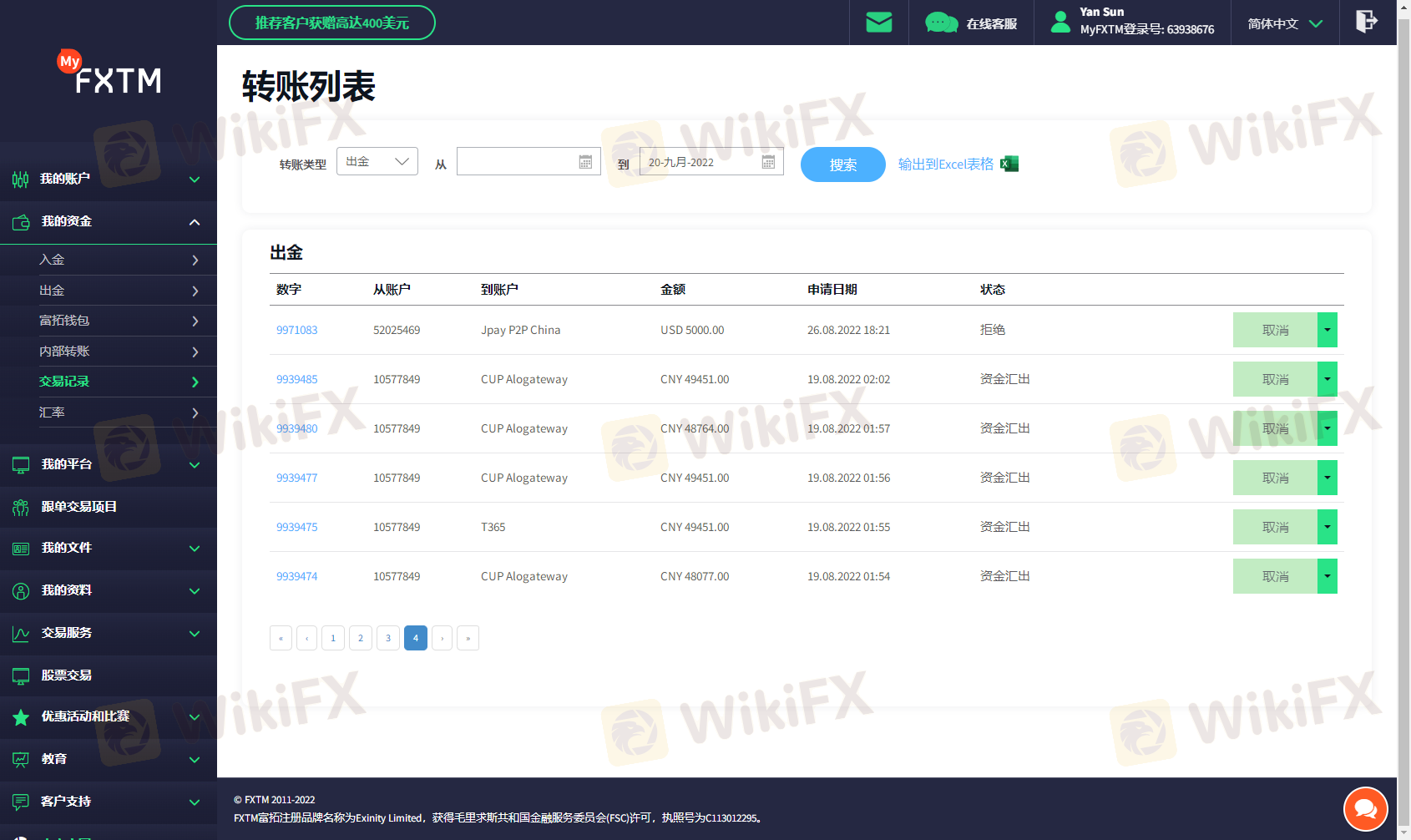Click the browser vertical scrollbar
The width and height of the screenshot is (1411, 840).
pos(1403,420)
